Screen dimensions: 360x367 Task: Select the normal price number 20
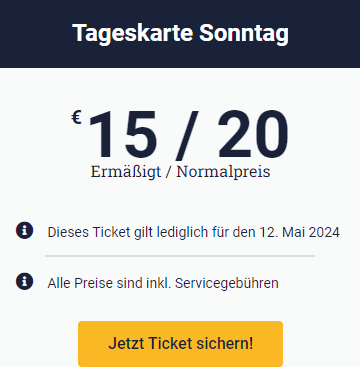click(253, 135)
